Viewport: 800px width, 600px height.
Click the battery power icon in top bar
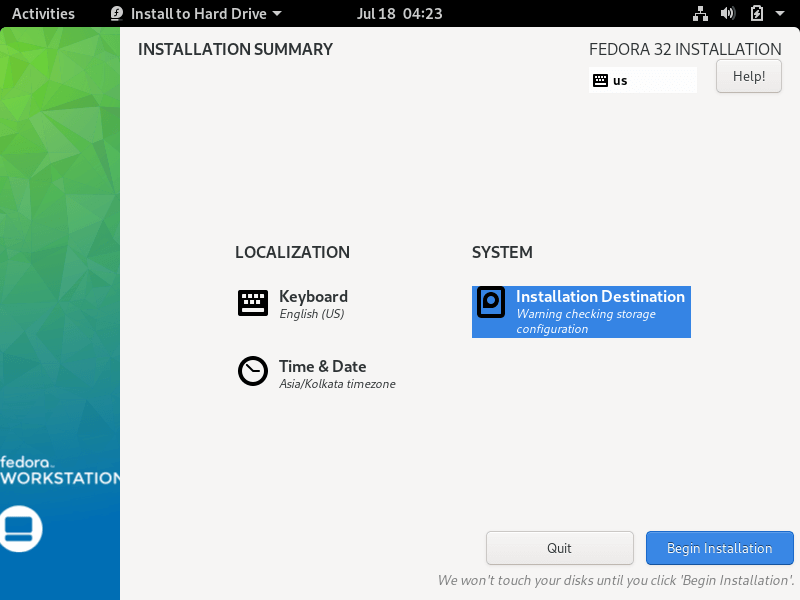click(x=757, y=13)
